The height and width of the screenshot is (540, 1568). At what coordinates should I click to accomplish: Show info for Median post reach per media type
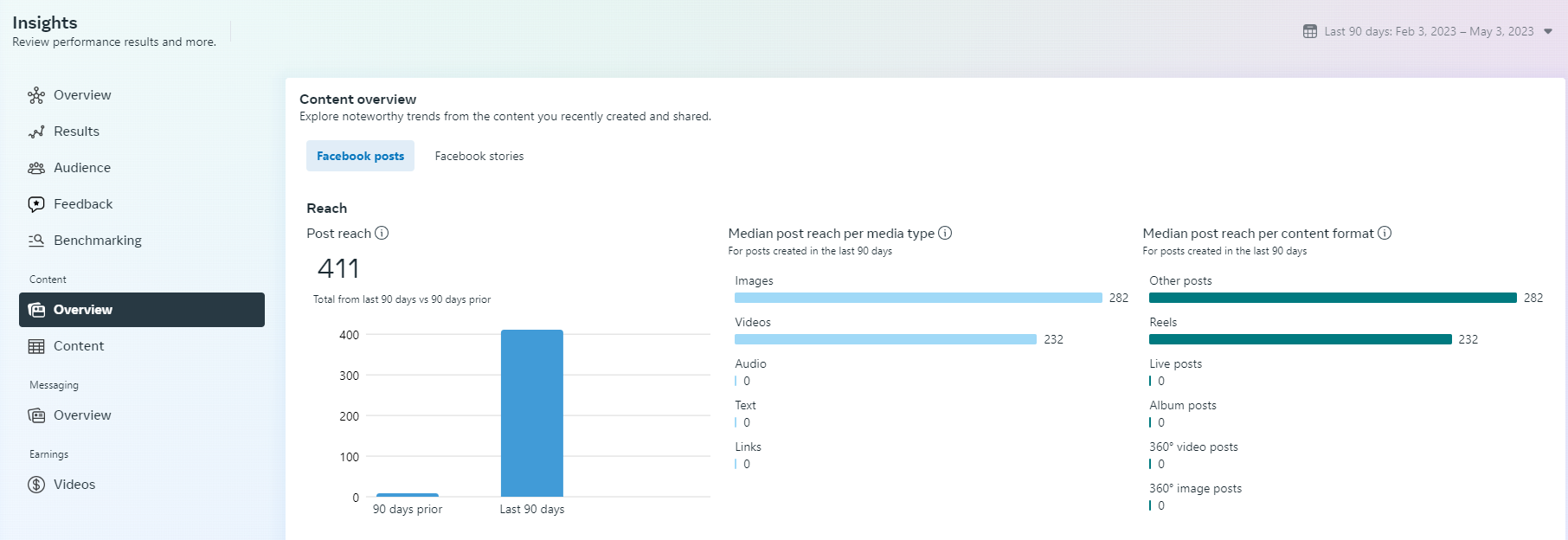click(x=945, y=233)
